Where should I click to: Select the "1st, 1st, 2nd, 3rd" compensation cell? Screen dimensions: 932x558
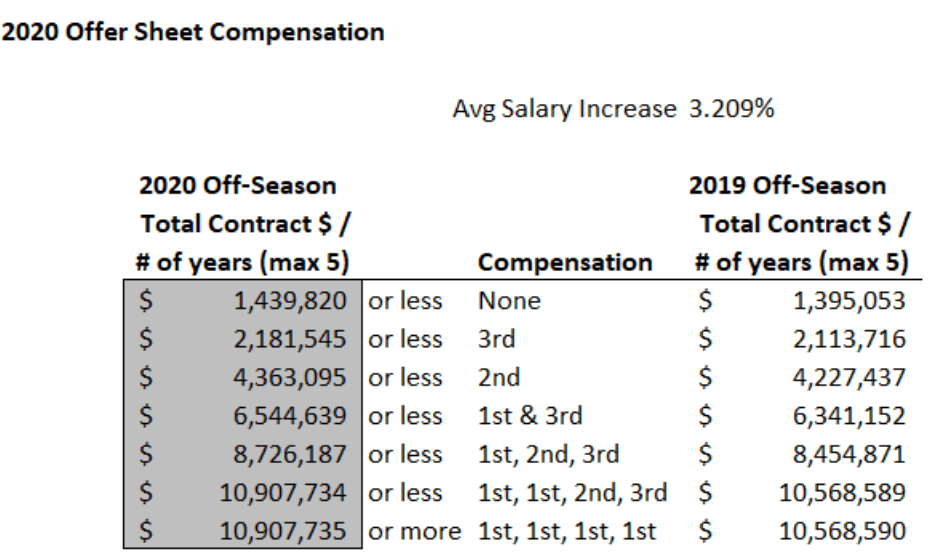(572, 493)
